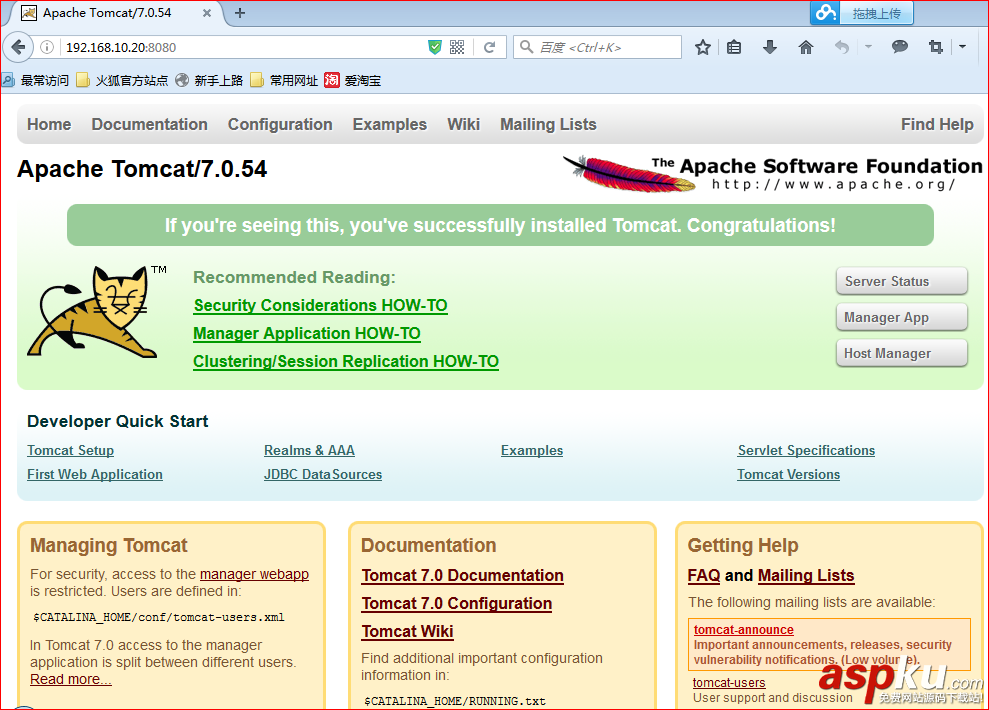Click the Server Status button
This screenshot has height=710, width=989.
(x=902, y=281)
